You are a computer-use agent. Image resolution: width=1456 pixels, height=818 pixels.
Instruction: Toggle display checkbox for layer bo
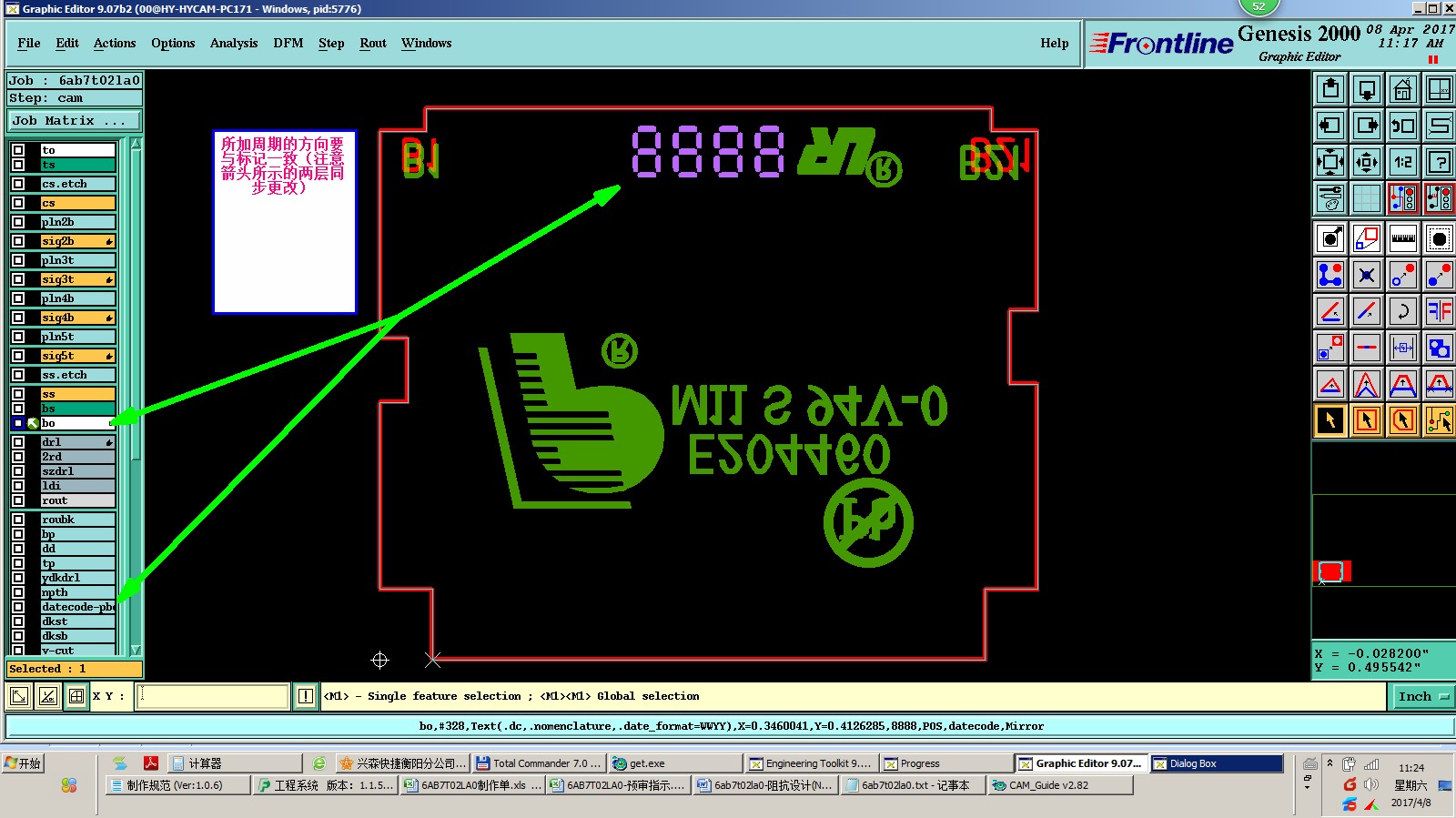tap(18, 423)
